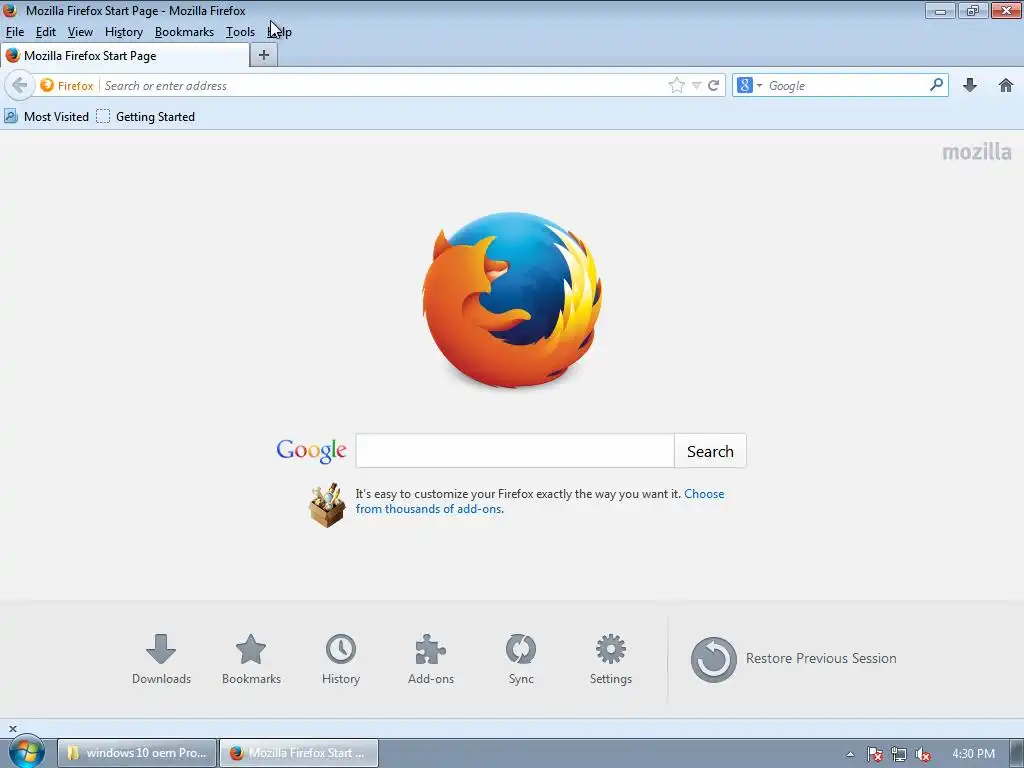Click the network tray icon
The image size is (1024, 768).
click(x=899, y=754)
